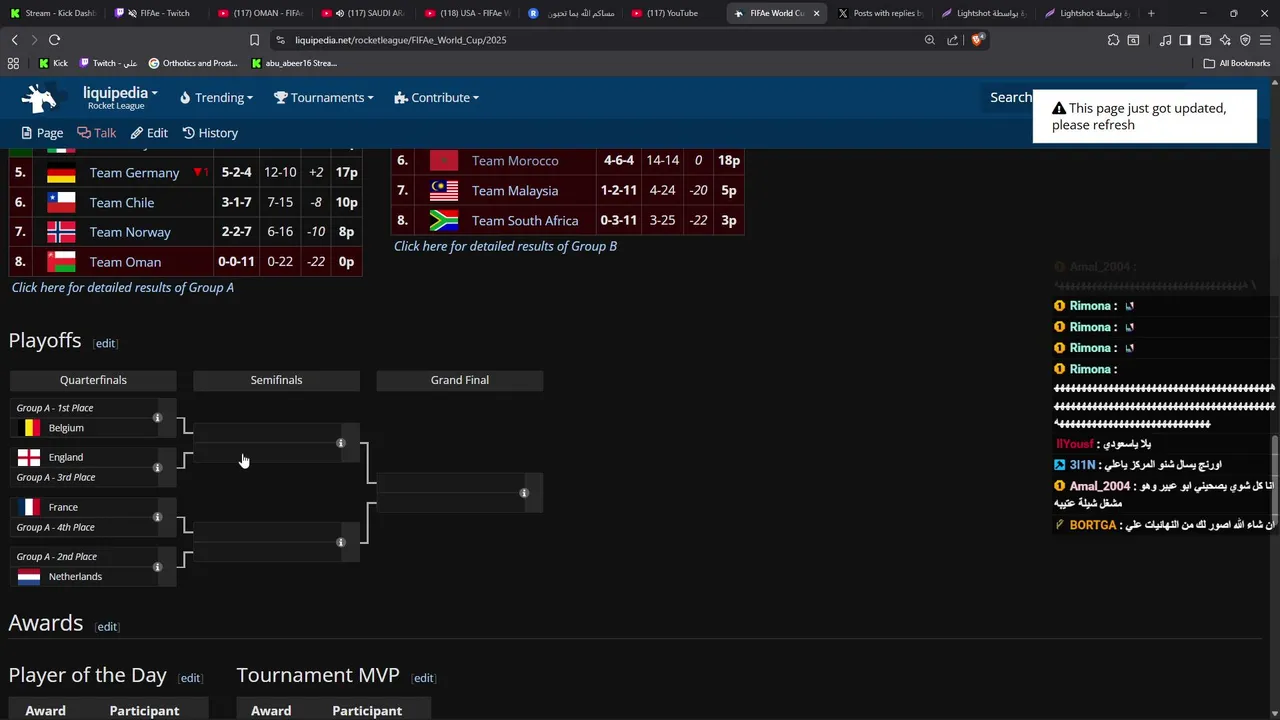Edit the Tournament MVP section

point(423,678)
